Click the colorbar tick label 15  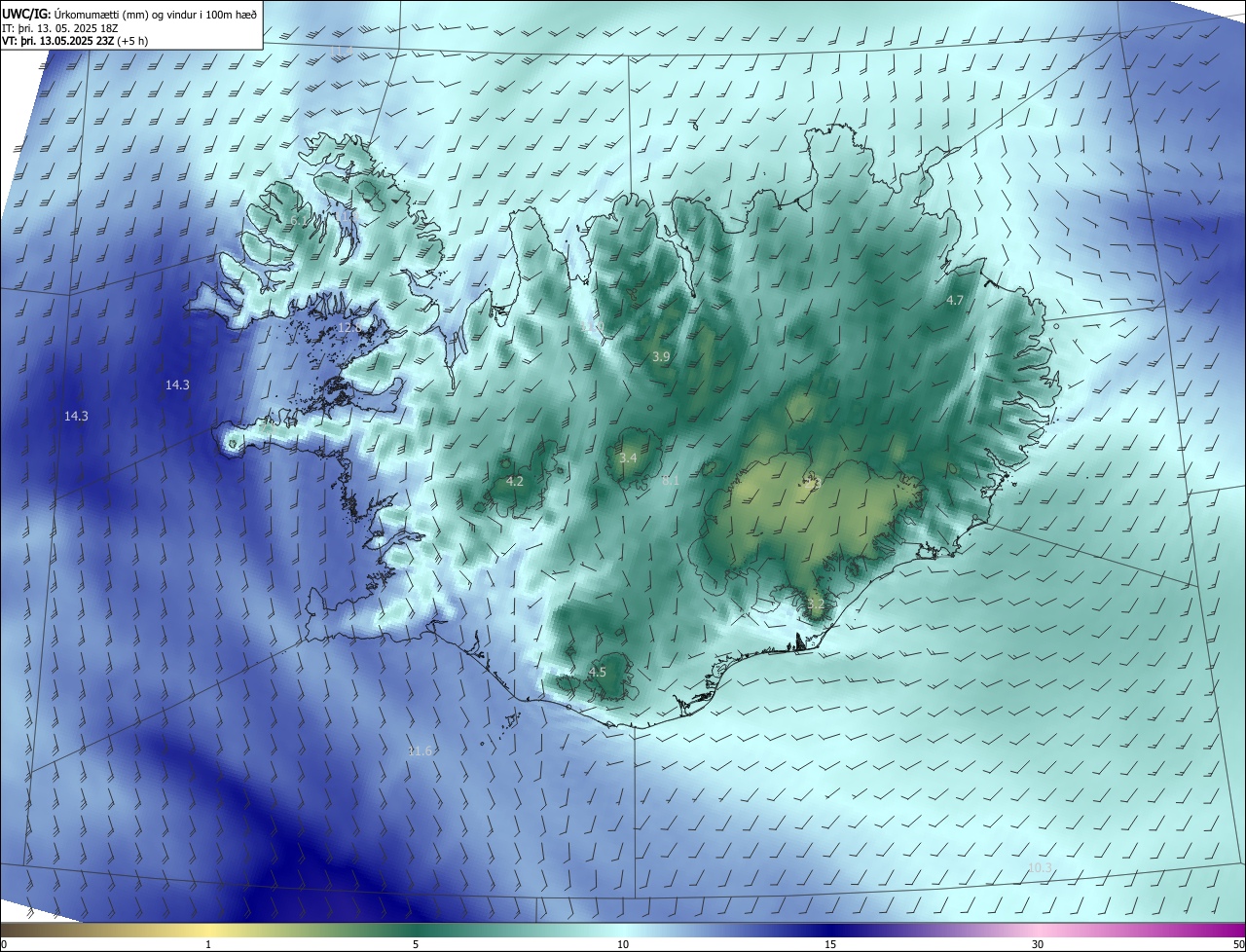point(830,944)
